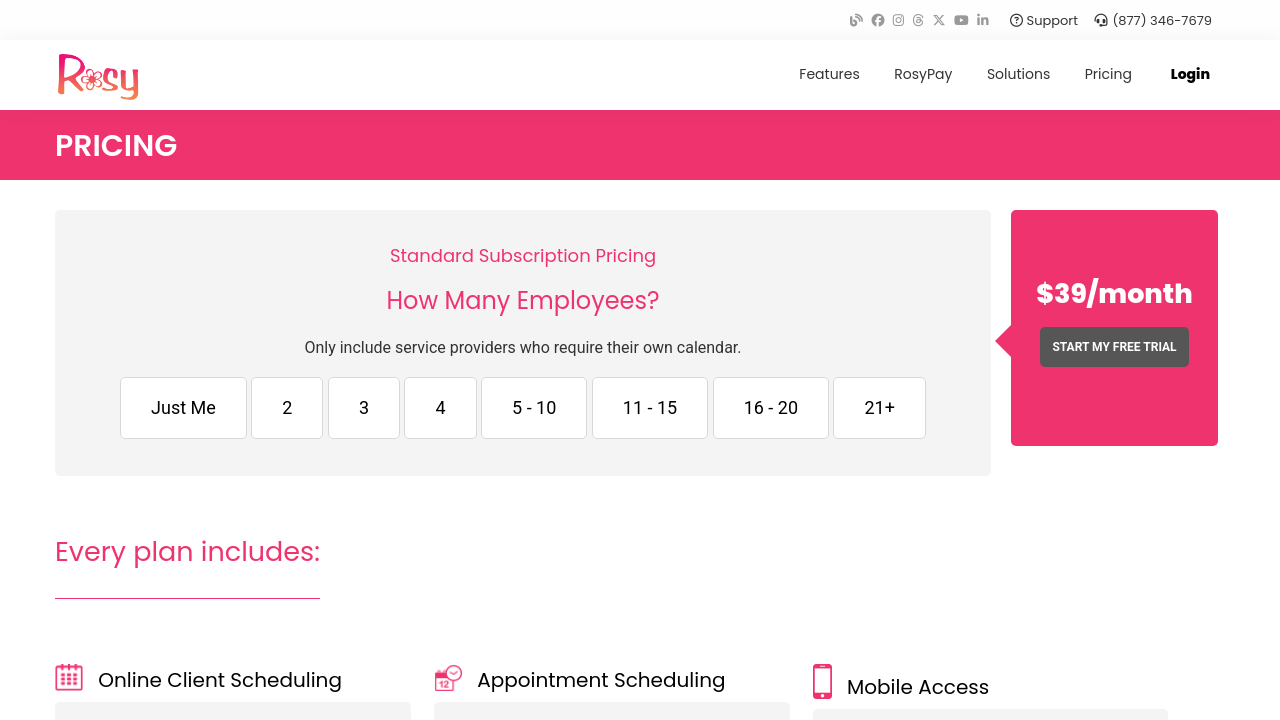Click the Rosy logo

pos(98,76)
